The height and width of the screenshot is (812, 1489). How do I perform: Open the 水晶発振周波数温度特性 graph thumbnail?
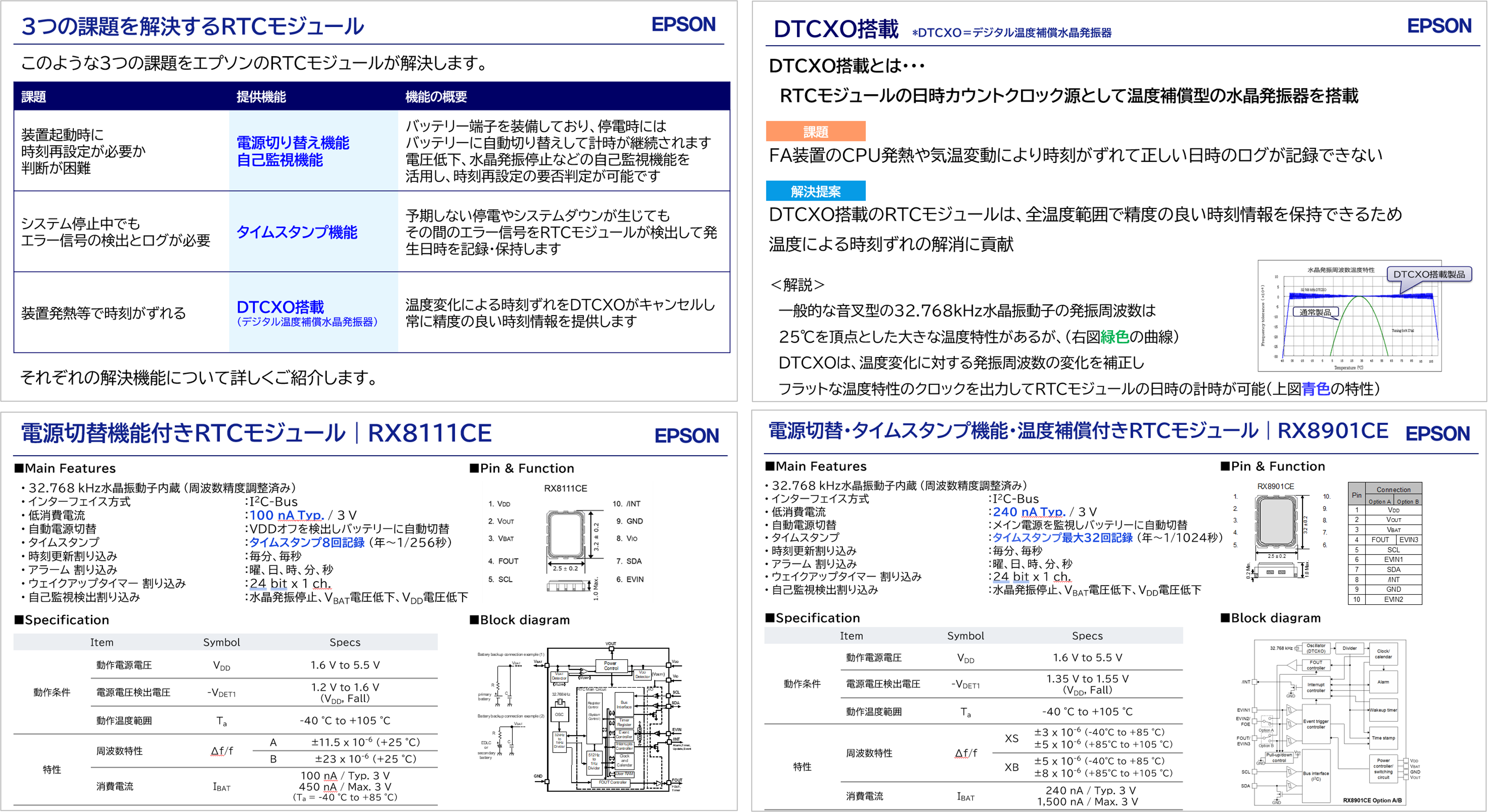pos(1349,316)
